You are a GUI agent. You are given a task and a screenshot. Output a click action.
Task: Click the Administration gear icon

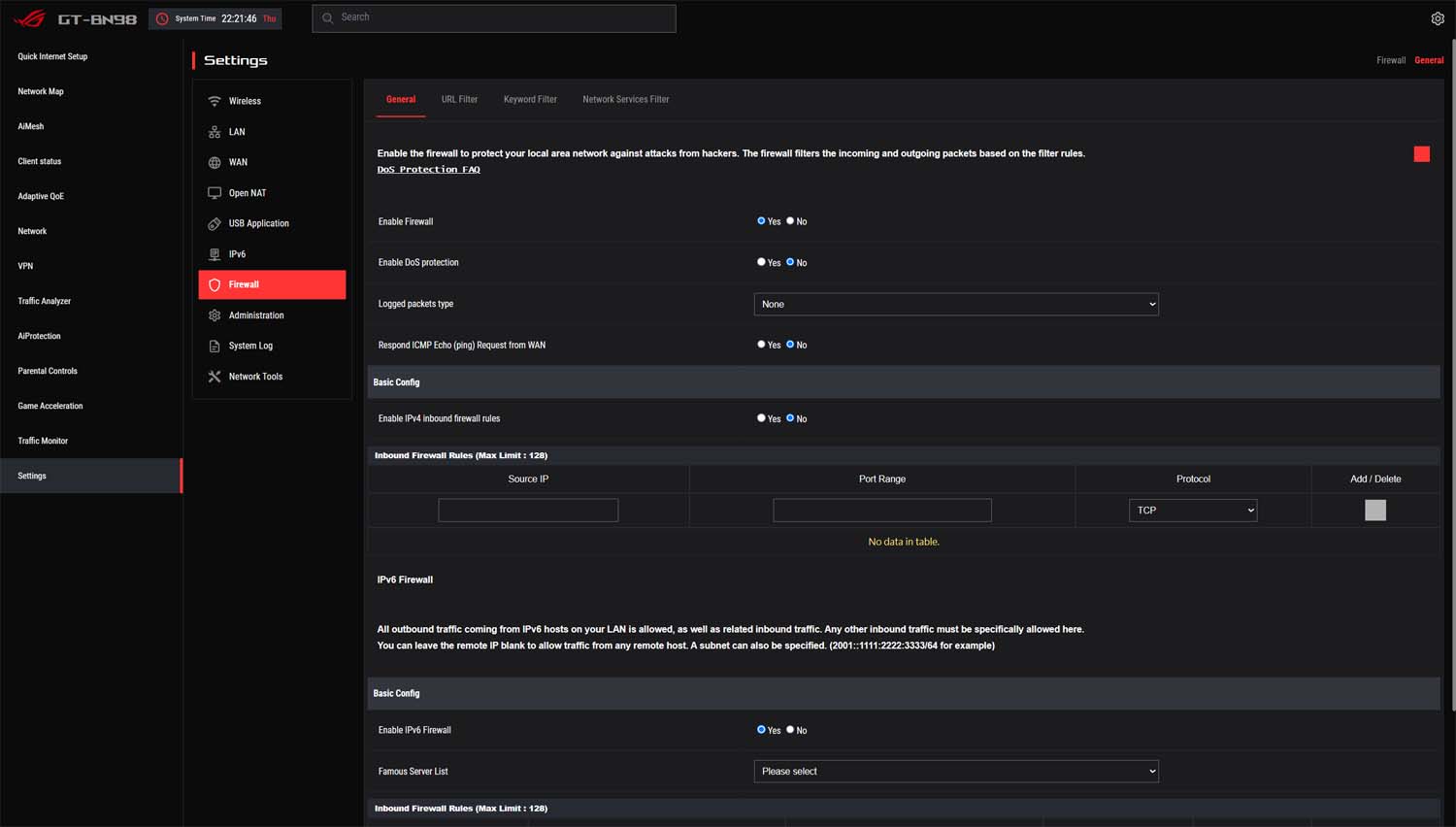click(215, 315)
